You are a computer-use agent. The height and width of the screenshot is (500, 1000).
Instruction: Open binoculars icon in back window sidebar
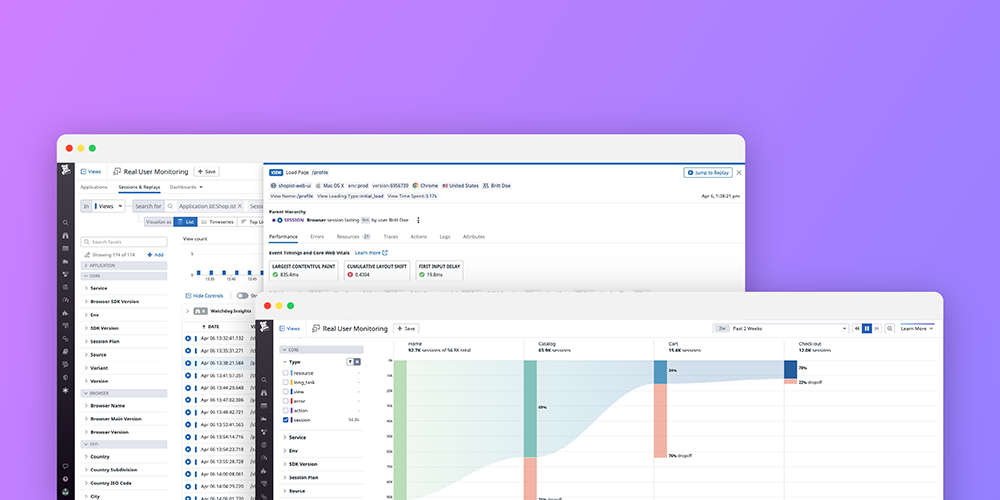coord(66,235)
